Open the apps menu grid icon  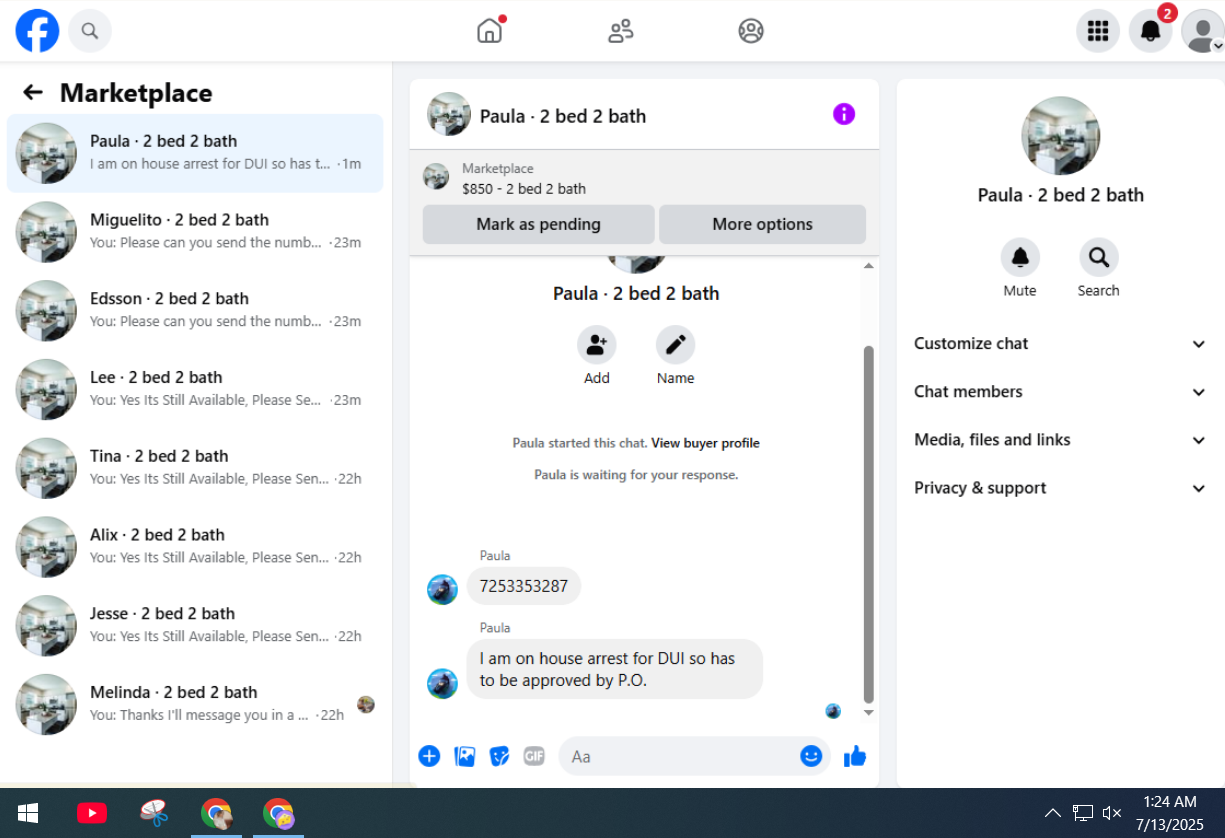[1098, 31]
